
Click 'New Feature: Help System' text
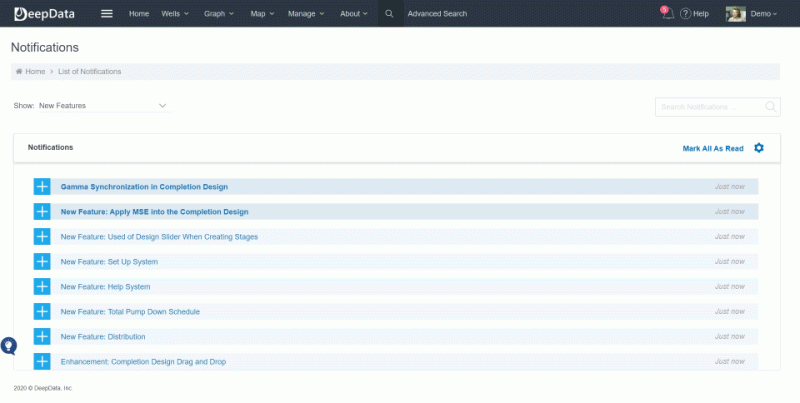coord(106,287)
